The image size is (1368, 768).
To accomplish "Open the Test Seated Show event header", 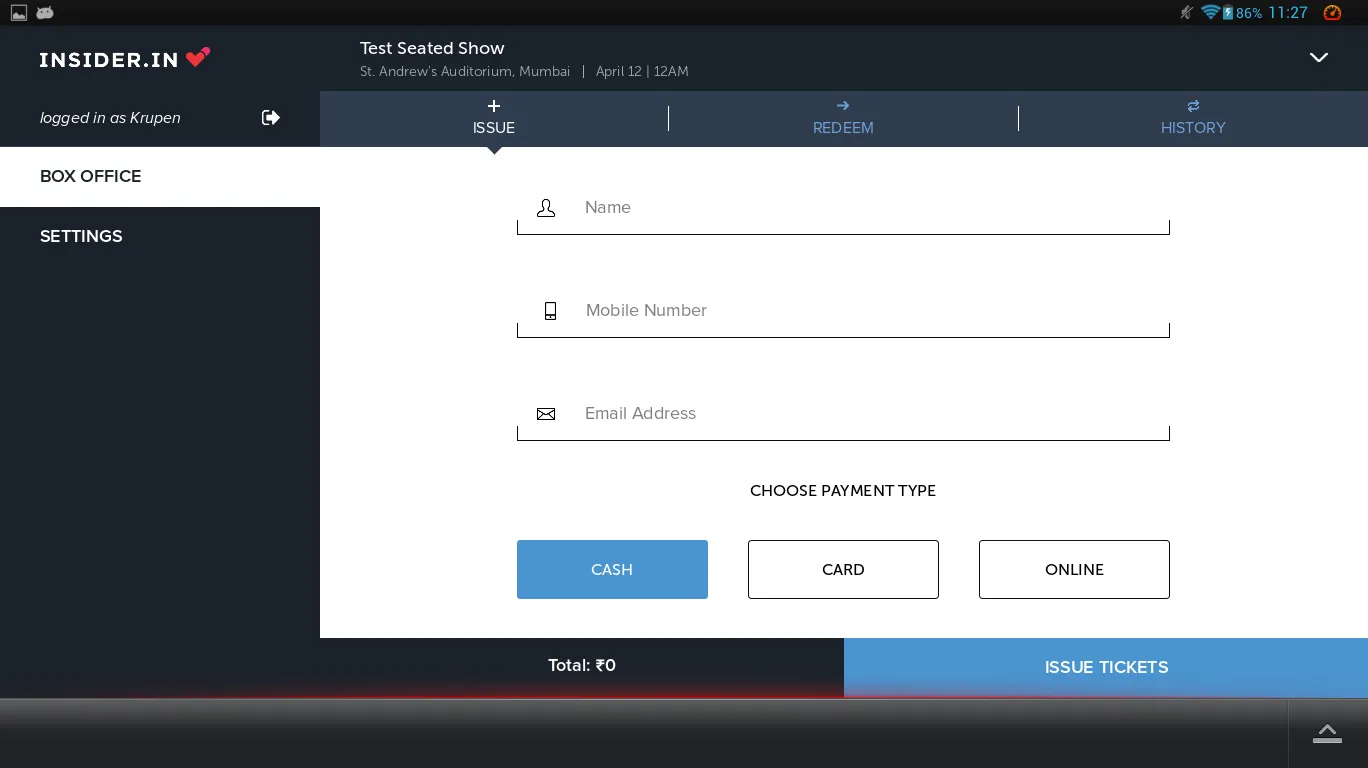I will [432, 48].
